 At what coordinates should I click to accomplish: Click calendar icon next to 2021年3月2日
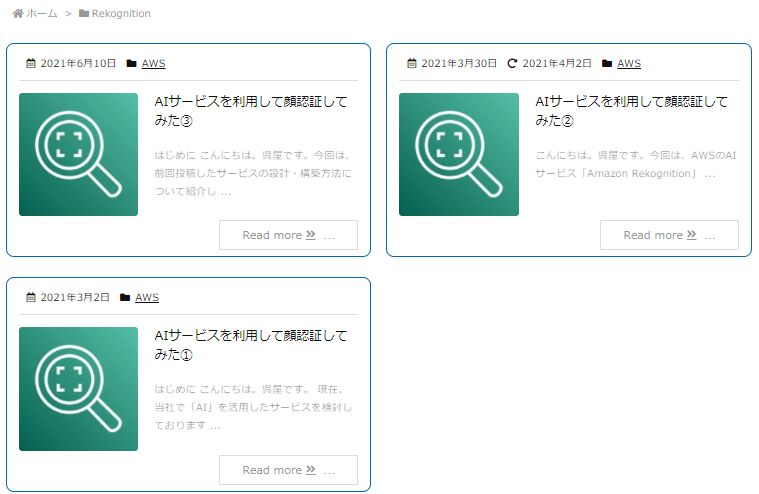31,297
